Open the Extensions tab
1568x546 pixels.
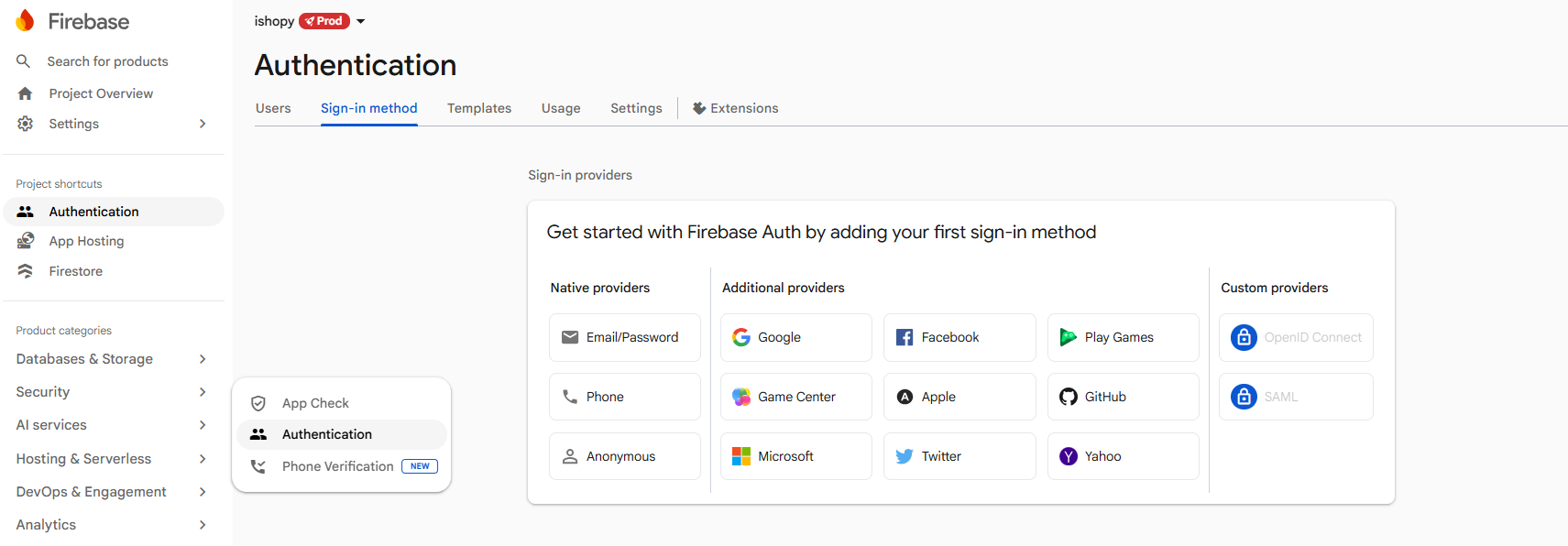coord(736,108)
